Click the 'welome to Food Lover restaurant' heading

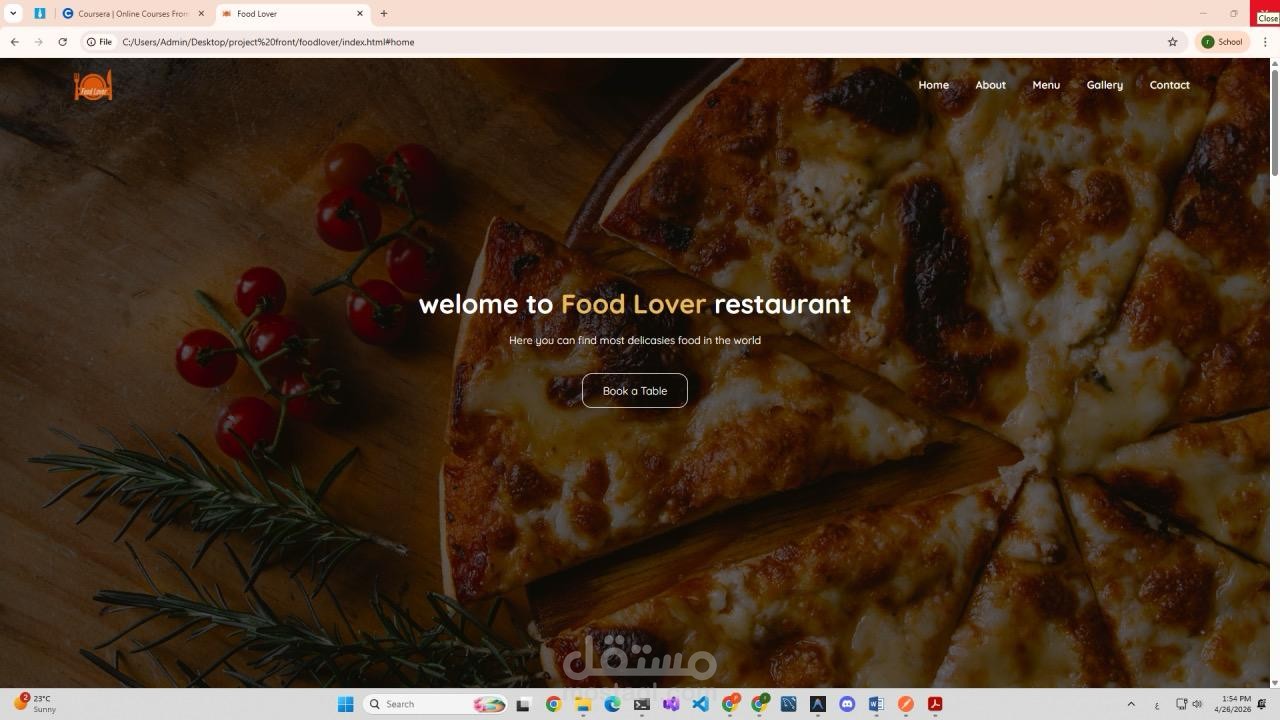pyautogui.click(x=635, y=304)
